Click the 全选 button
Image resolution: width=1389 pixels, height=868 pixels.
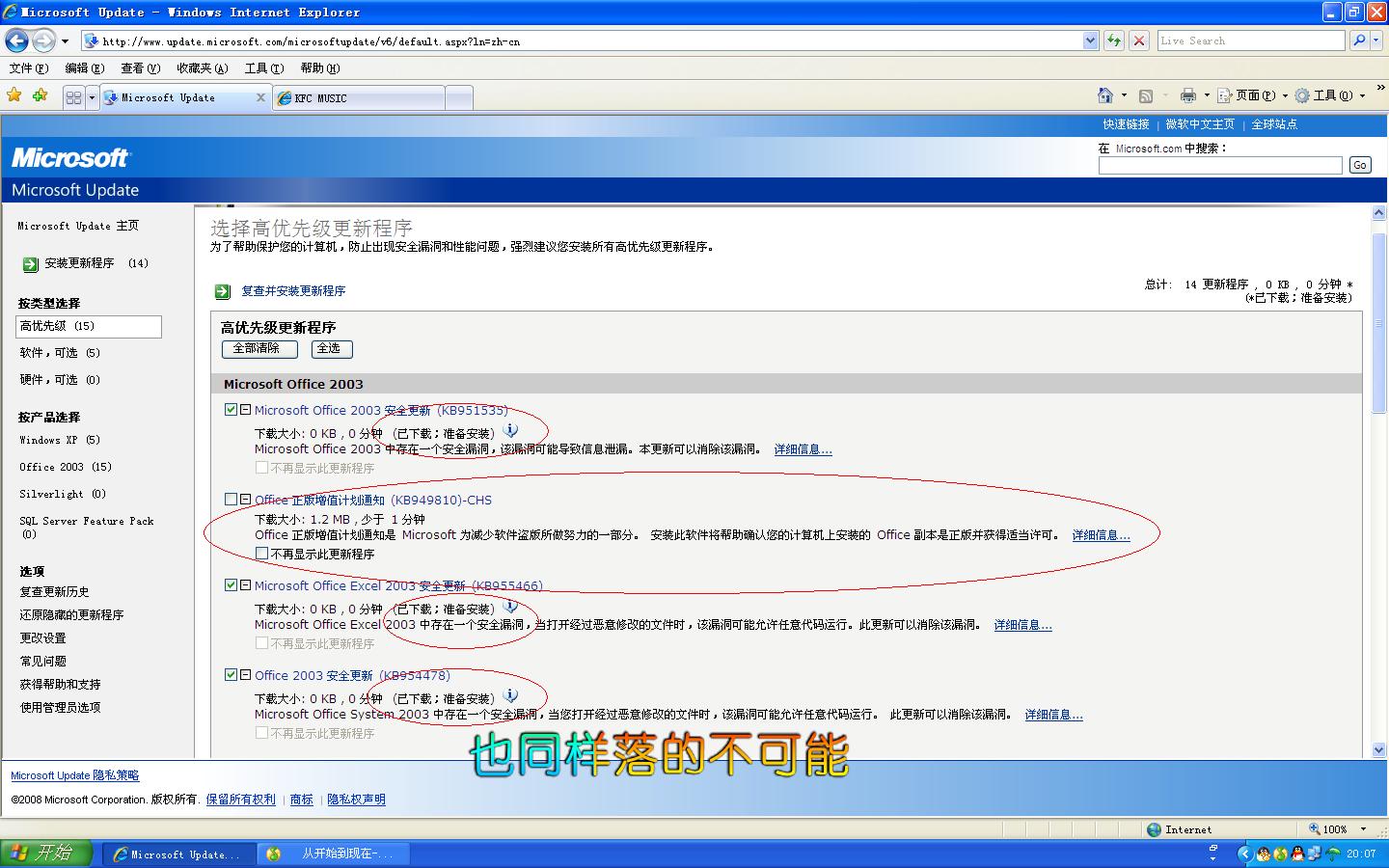(332, 349)
